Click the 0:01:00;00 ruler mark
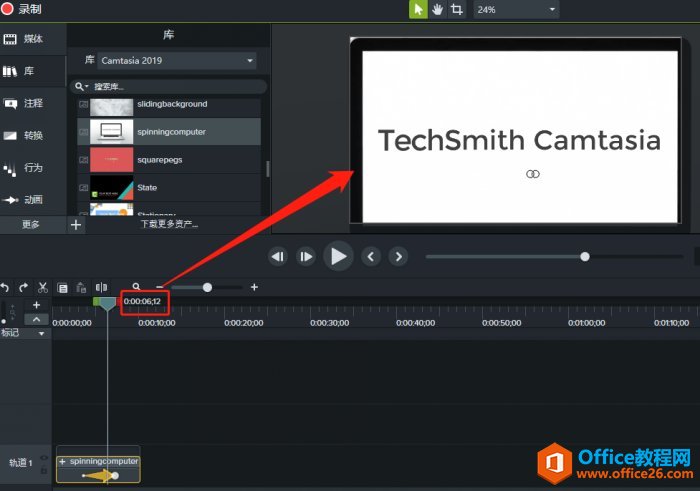 587,323
